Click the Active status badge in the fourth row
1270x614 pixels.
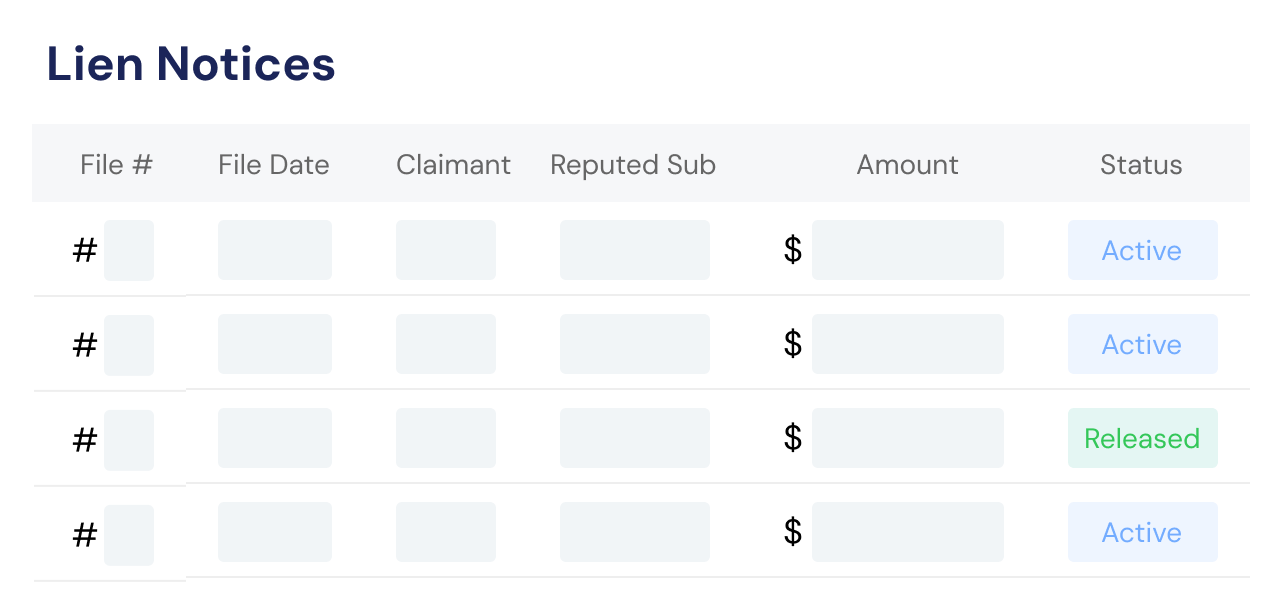[1143, 532]
